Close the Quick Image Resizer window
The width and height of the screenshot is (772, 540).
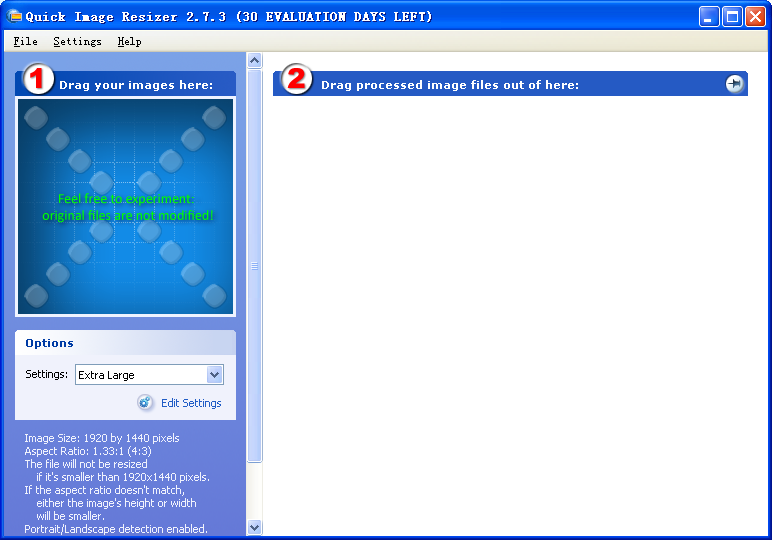755,17
